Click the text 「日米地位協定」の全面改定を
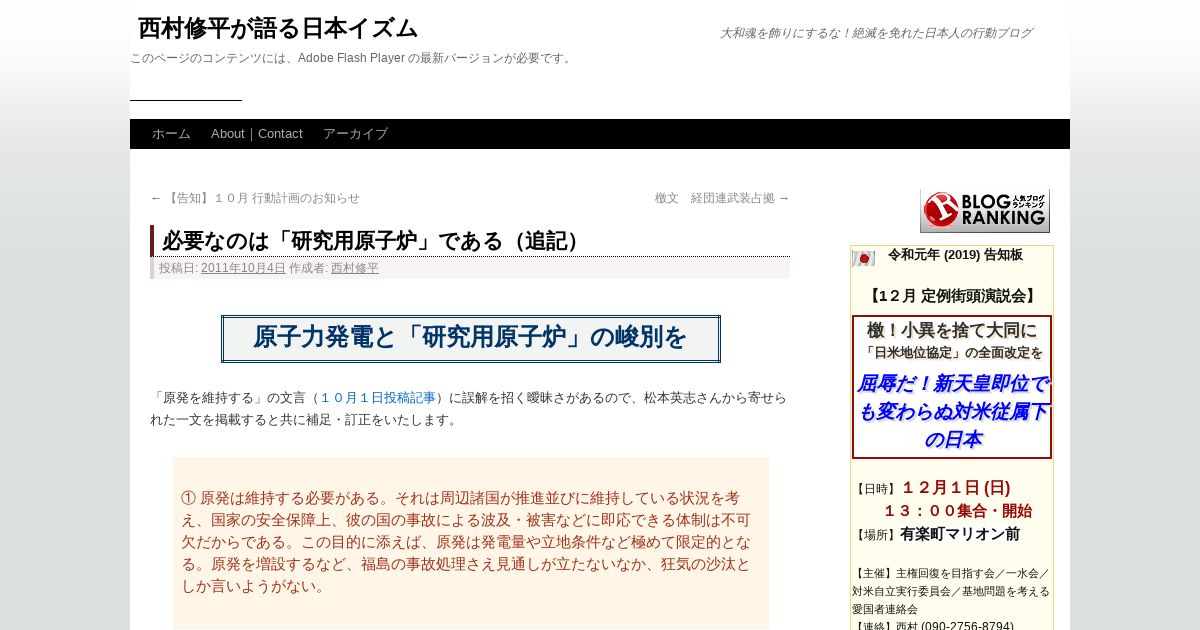The height and width of the screenshot is (630, 1200). tap(953, 353)
